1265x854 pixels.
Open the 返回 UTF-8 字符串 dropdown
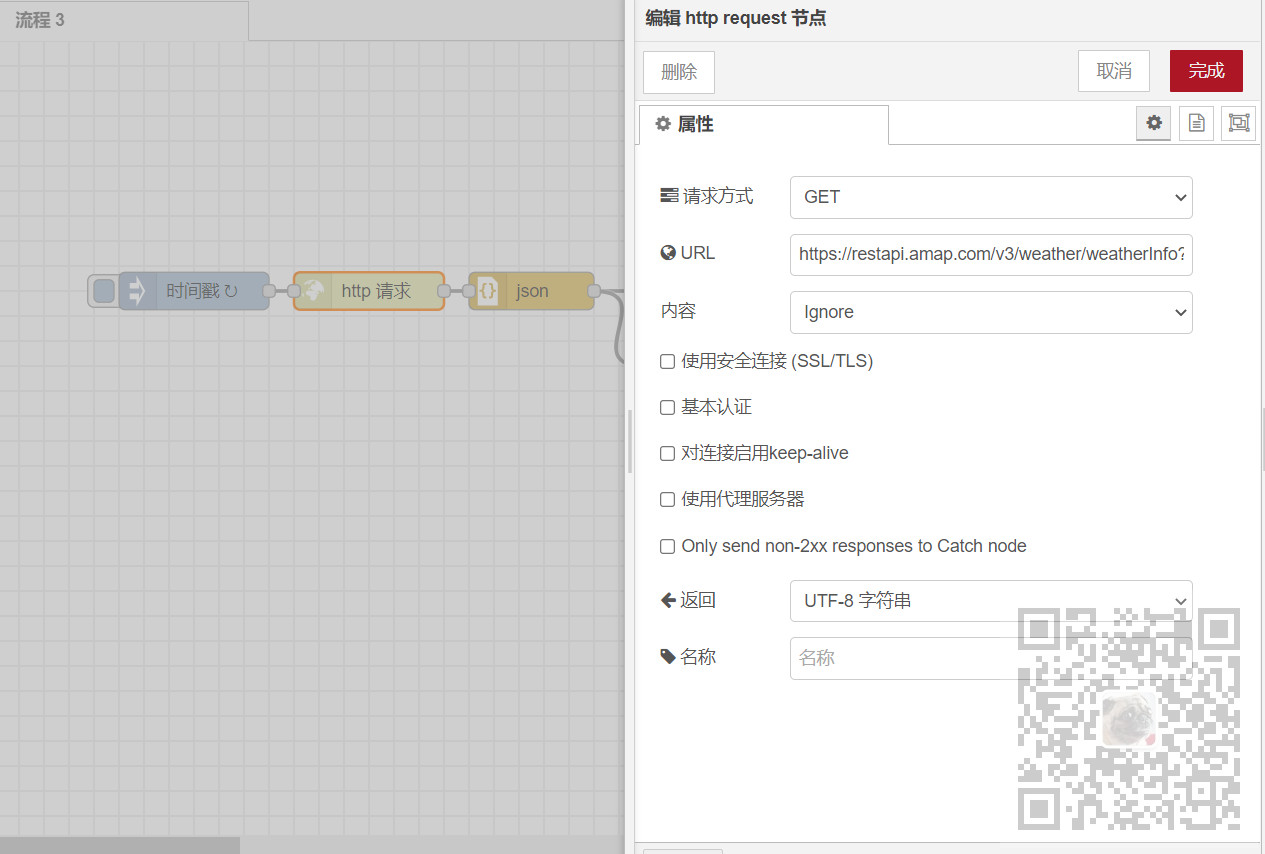point(991,601)
